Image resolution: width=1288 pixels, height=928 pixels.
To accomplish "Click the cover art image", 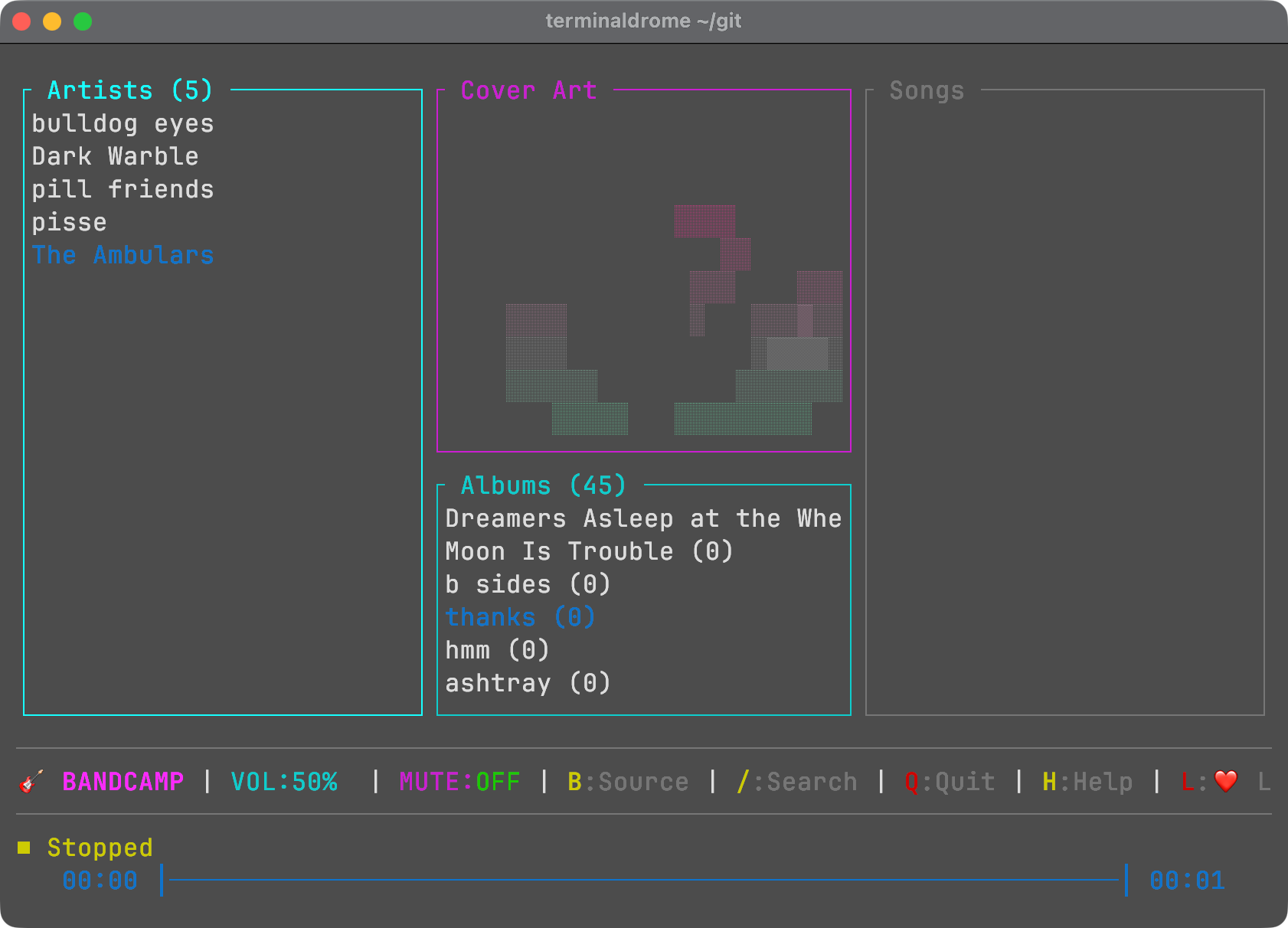I will [674, 320].
